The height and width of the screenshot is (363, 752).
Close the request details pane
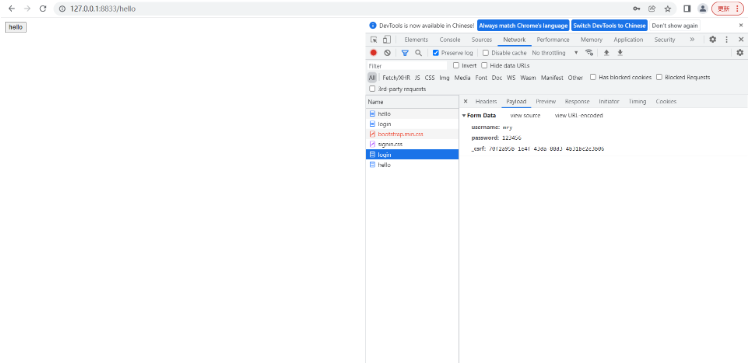pyautogui.click(x=465, y=101)
